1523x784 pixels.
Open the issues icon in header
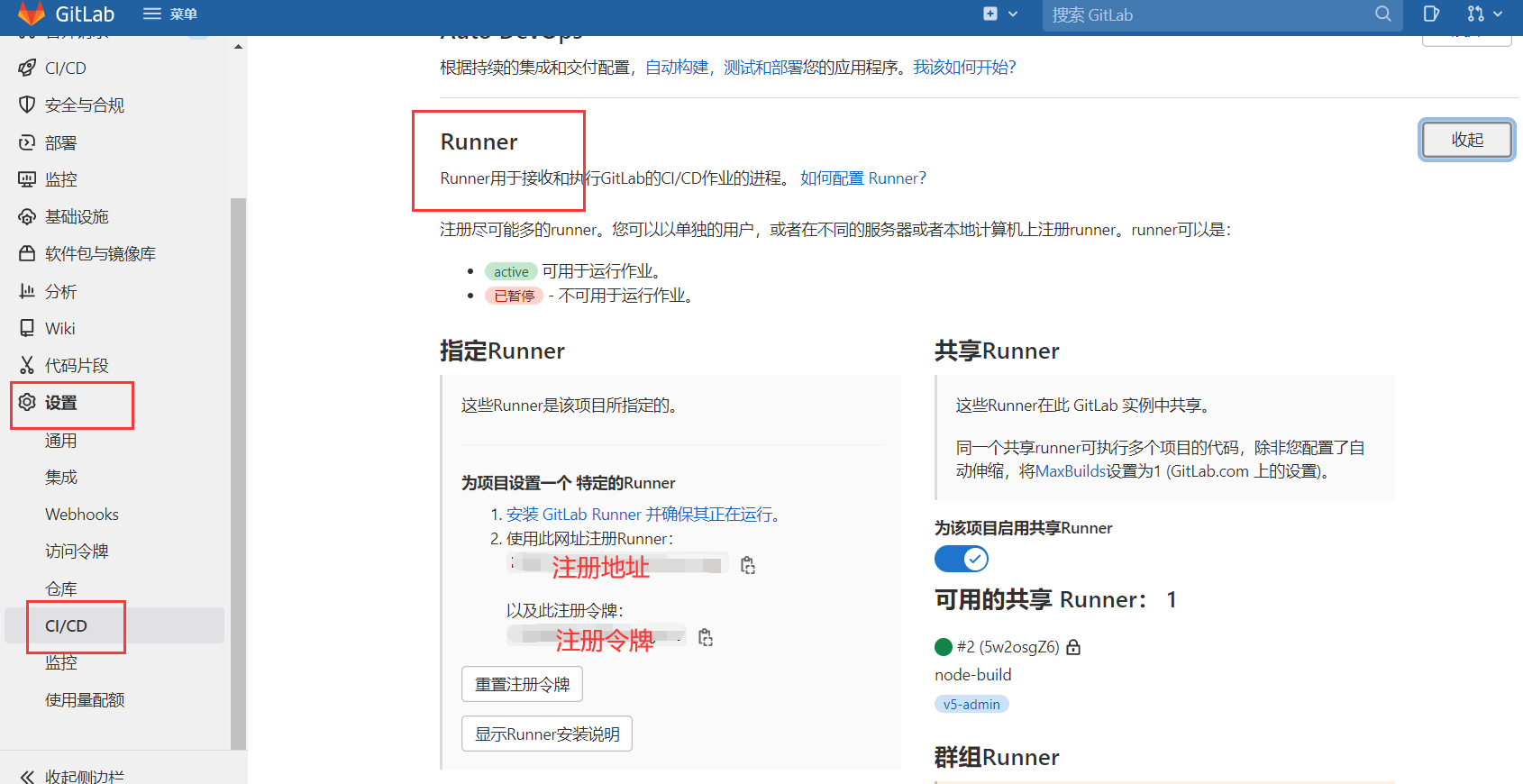[x=1431, y=14]
